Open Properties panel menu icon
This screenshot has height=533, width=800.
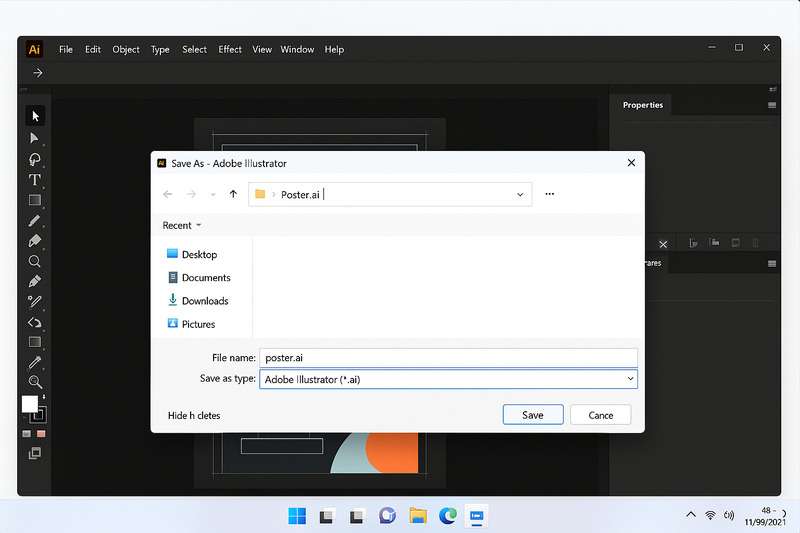[772, 105]
